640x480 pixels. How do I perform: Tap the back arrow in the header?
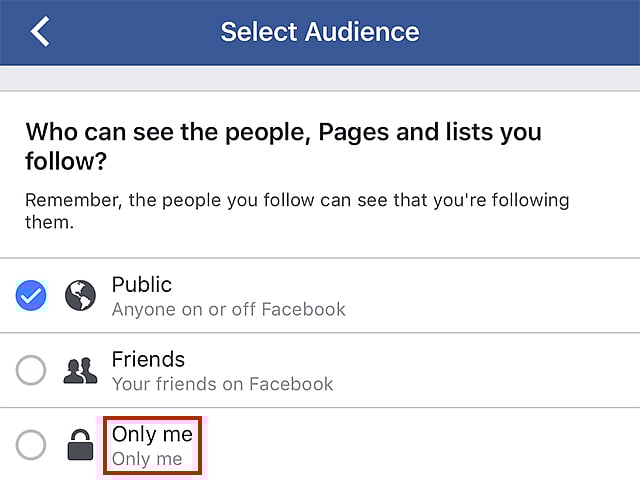pyautogui.click(x=40, y=31)
